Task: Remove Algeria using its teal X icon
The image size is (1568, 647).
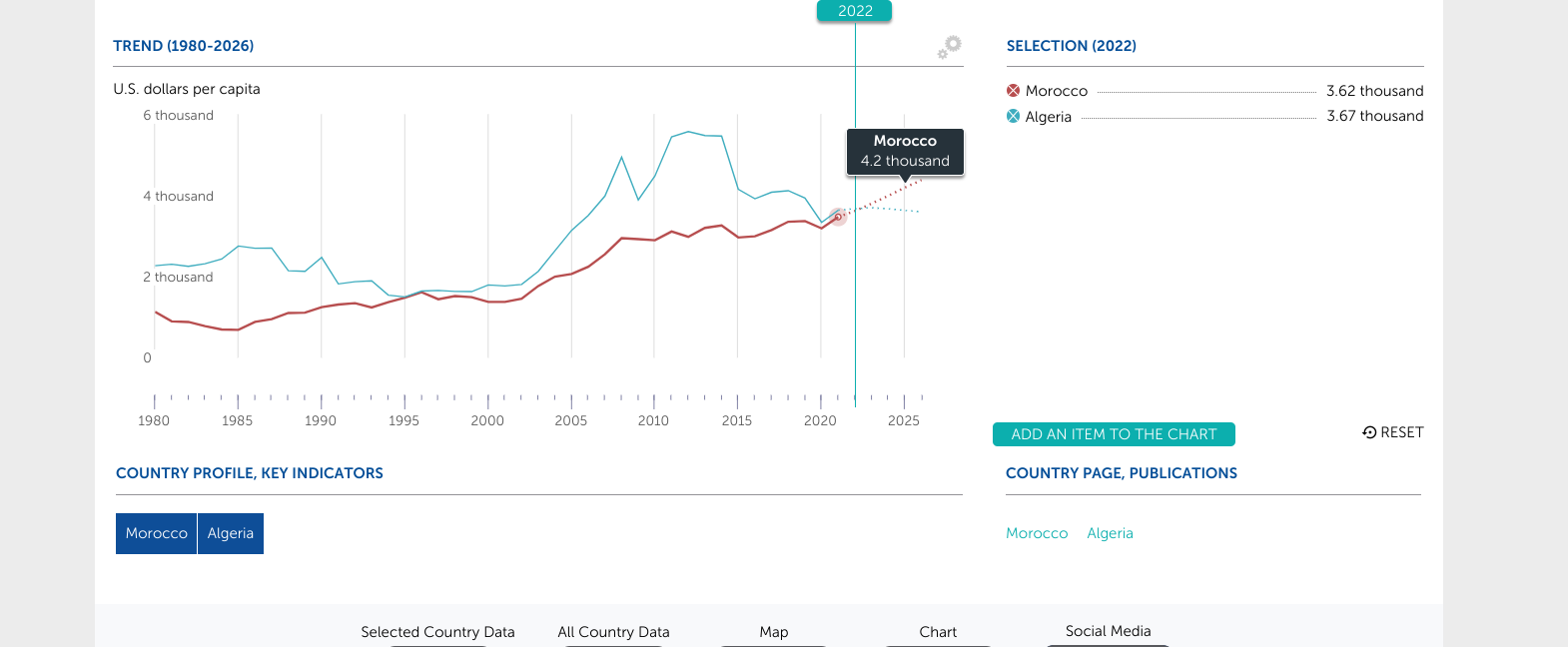Action: (x=1013, y=116)
